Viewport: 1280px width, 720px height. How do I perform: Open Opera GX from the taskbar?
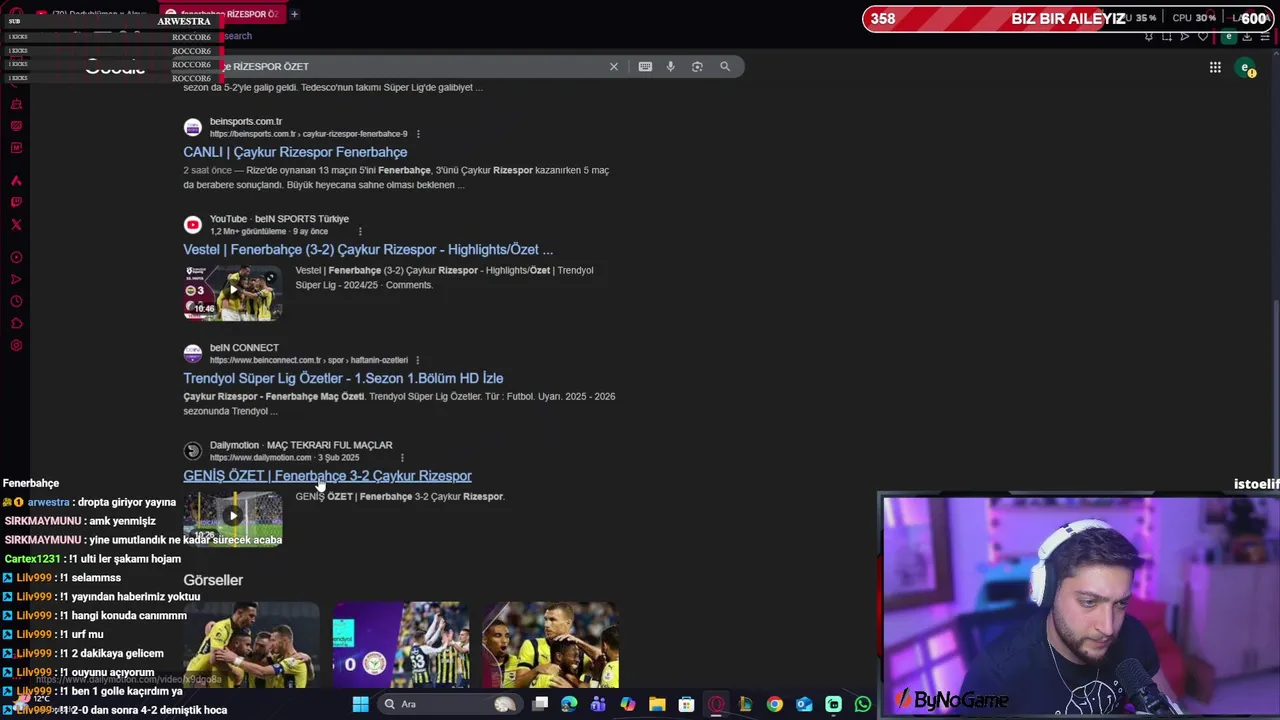tap(716, 704)
